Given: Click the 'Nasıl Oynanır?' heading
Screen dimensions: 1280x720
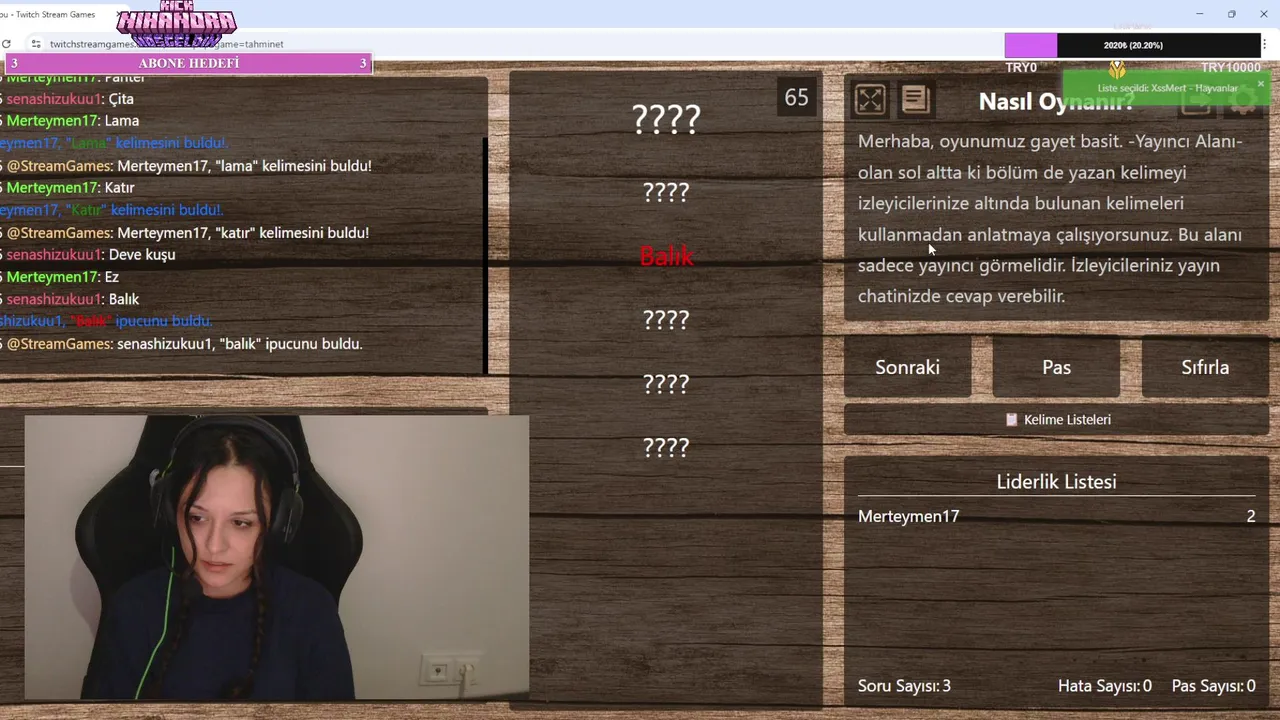Looking at the screenshot, I should point(1056,101).
